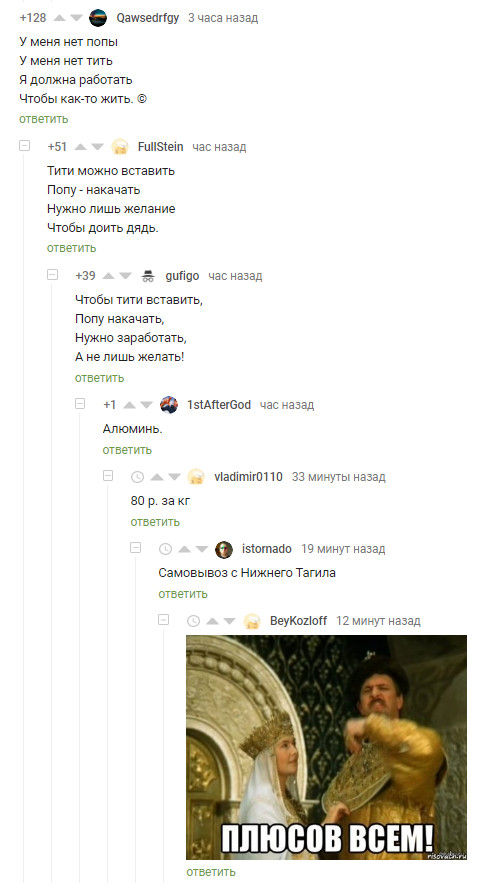Collapse the gufigo reply branch
Screen dimensions: 496x883
point(52,275)
